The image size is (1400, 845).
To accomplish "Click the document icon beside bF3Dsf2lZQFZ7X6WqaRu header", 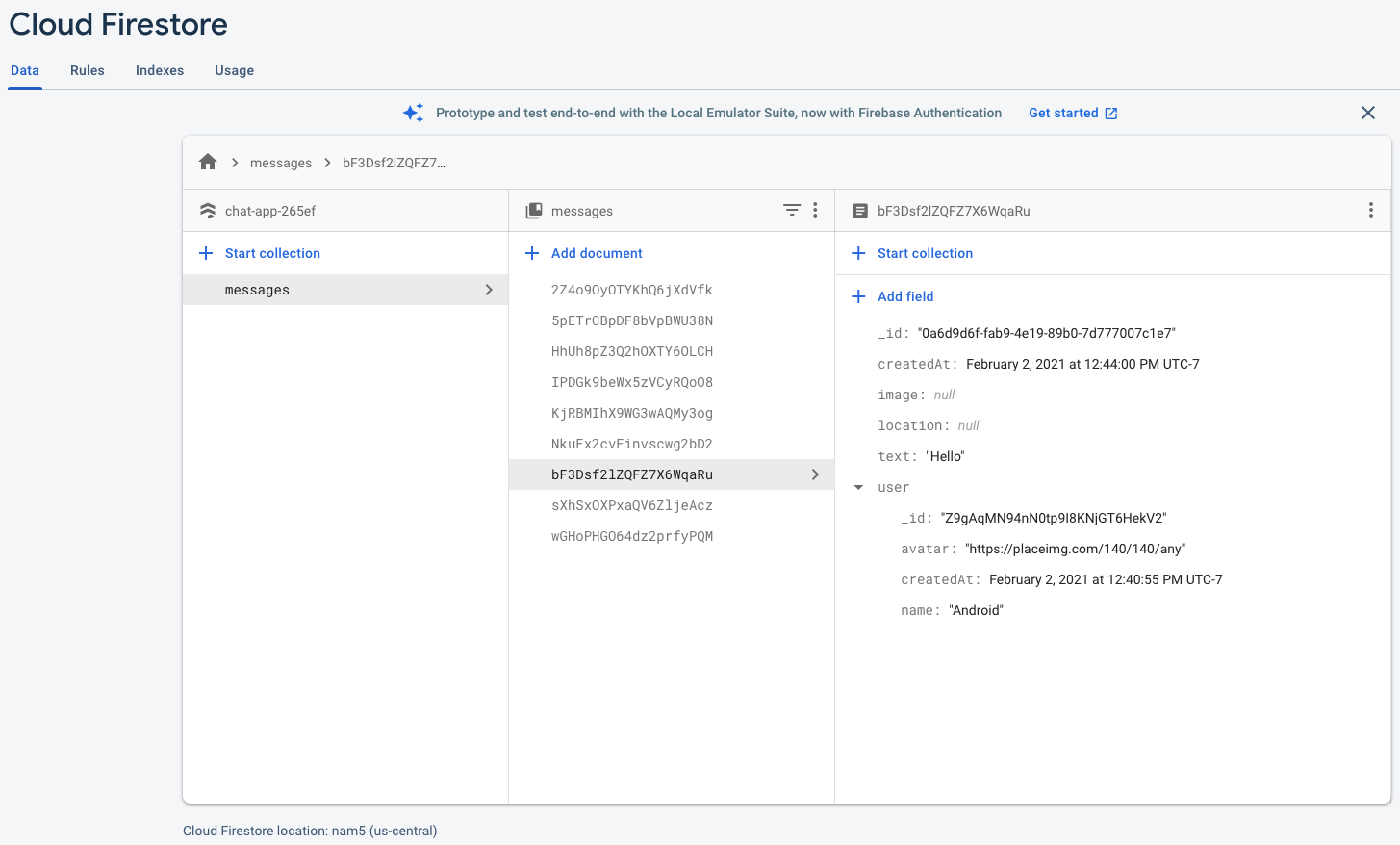I will pyautogui.click(x=860, y=210).
